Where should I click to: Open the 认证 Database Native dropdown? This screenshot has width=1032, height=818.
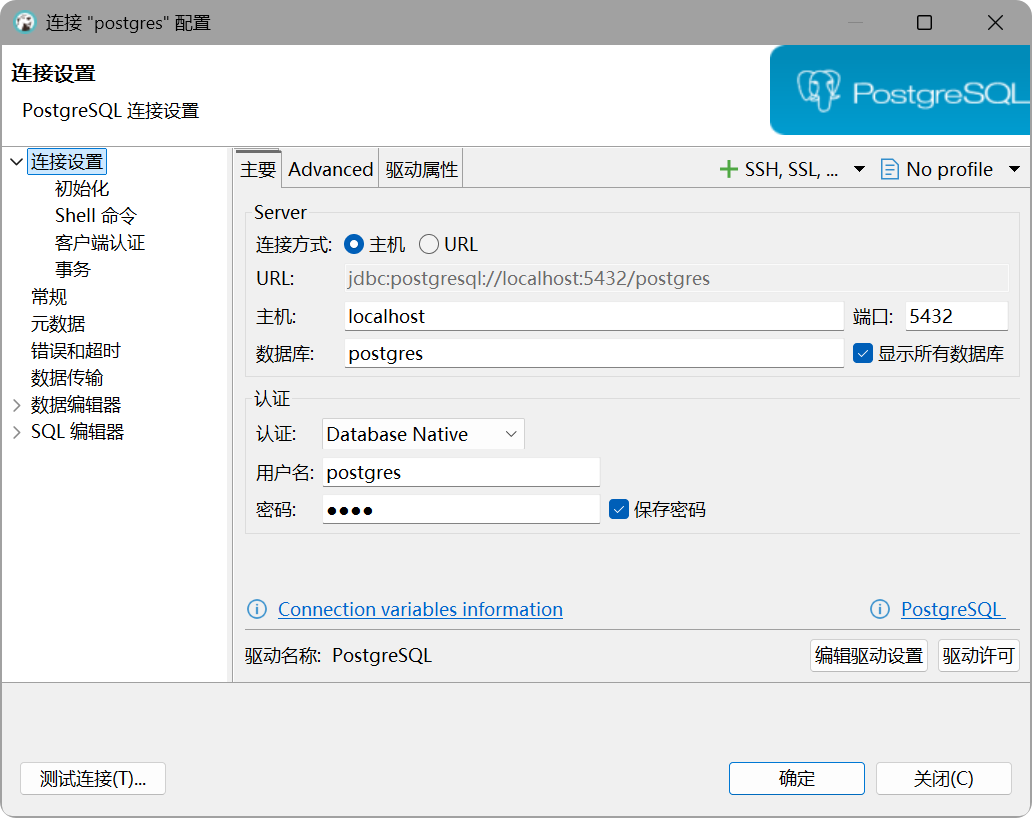pyautogui.click(x=423, y=434)
